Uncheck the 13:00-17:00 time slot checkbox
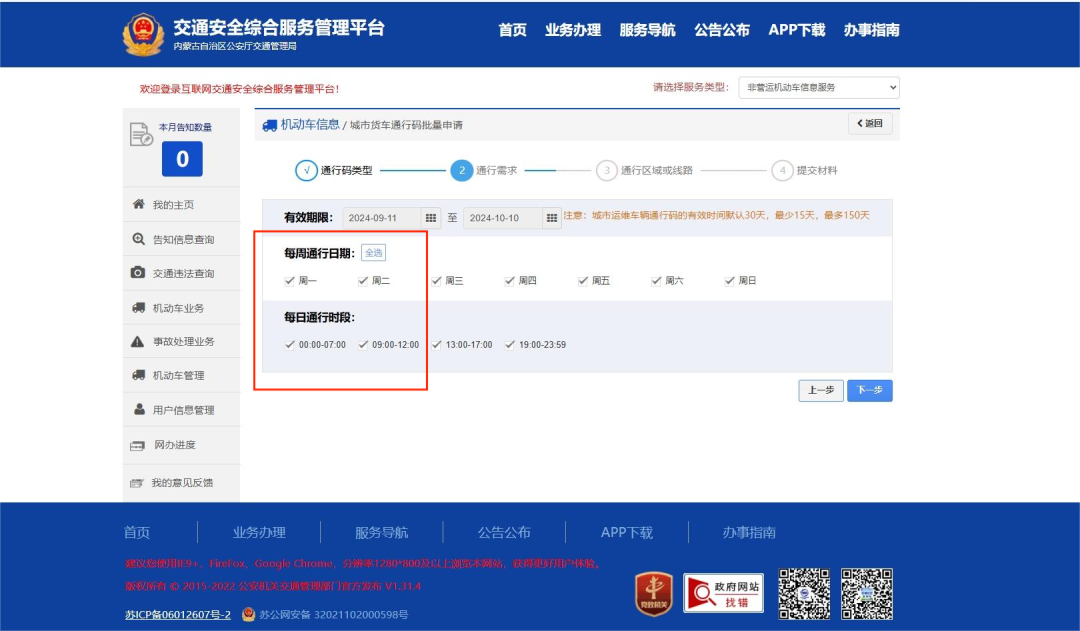 (437, 345)
